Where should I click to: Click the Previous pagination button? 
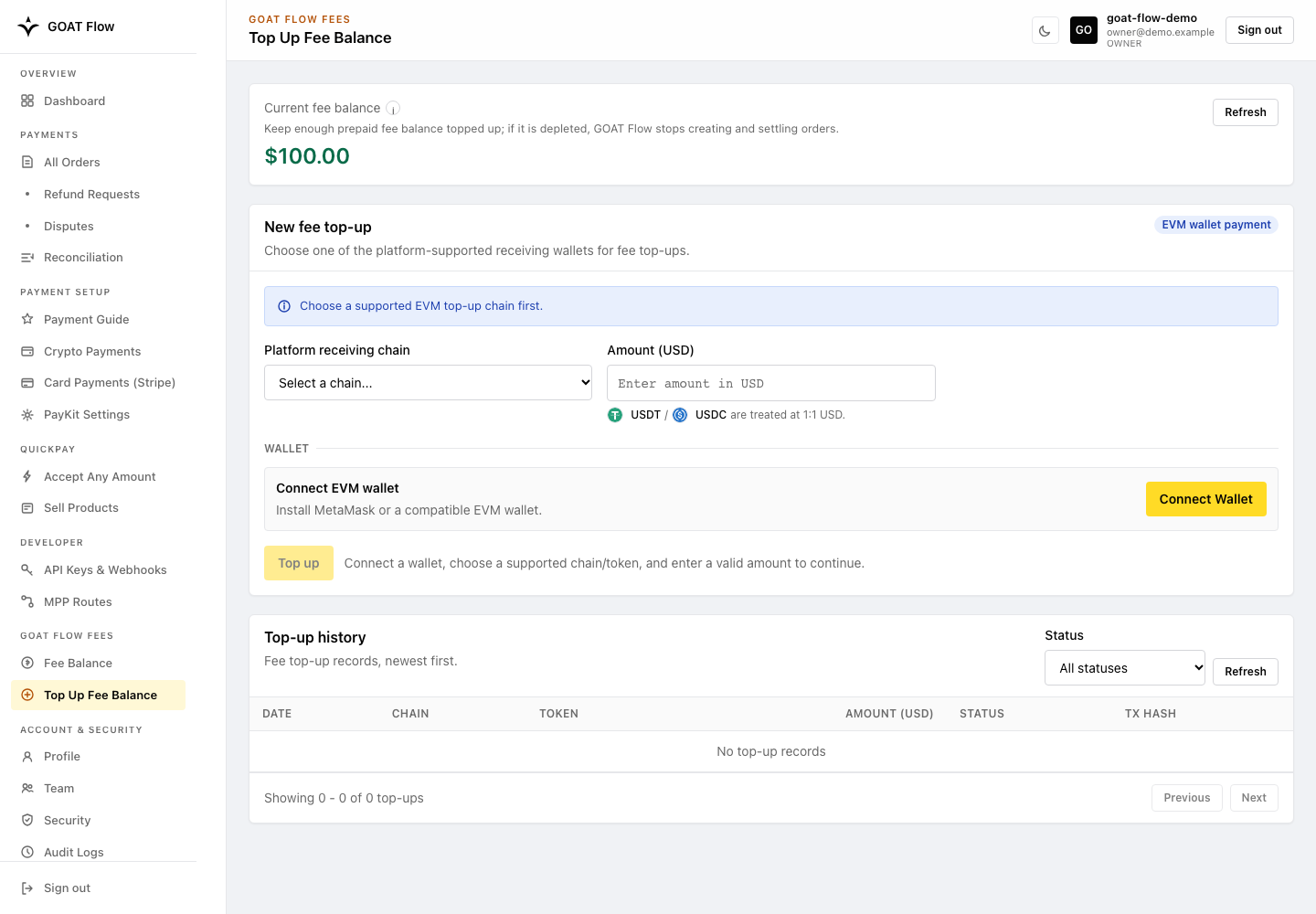(1186, 798)
